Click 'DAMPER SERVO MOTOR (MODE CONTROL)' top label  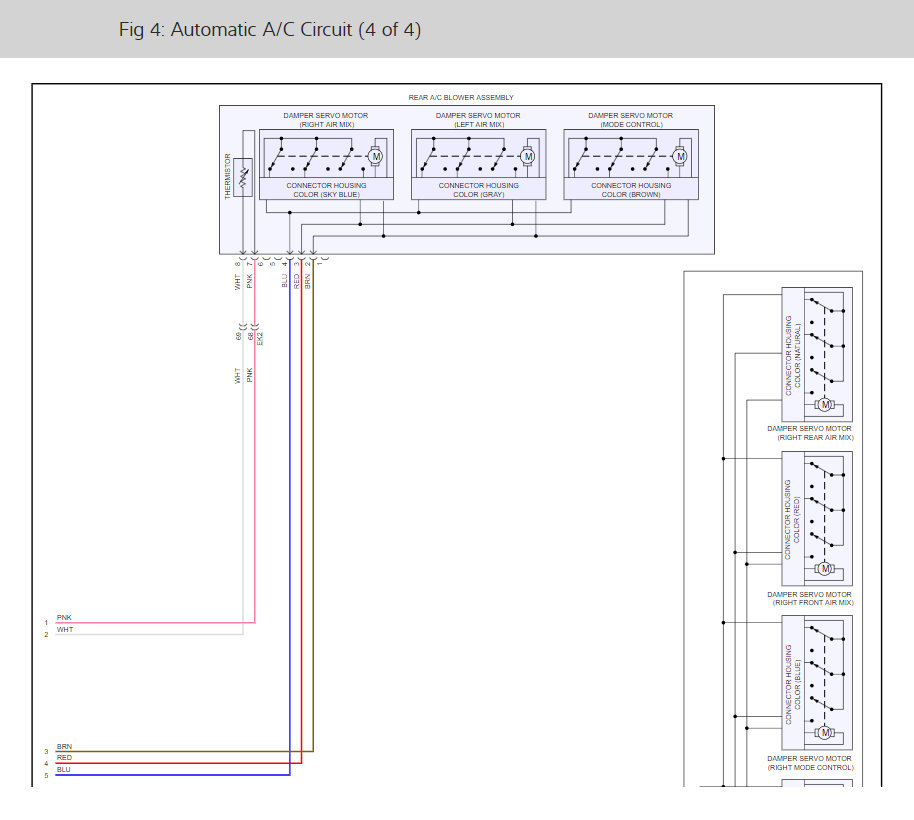tap(631, 120)
